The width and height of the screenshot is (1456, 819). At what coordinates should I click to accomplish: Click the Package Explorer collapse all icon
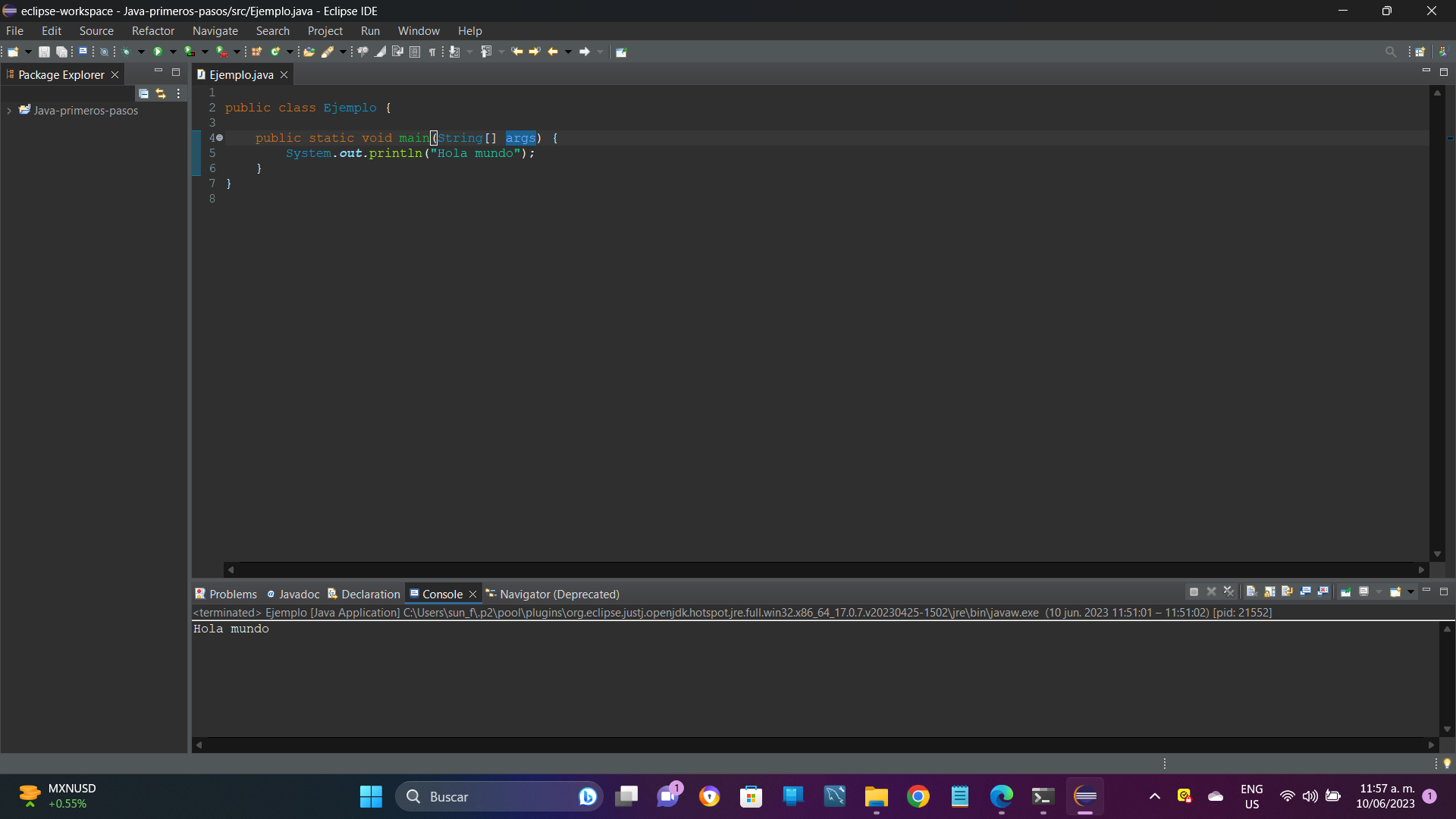click(x=142, y=92)
